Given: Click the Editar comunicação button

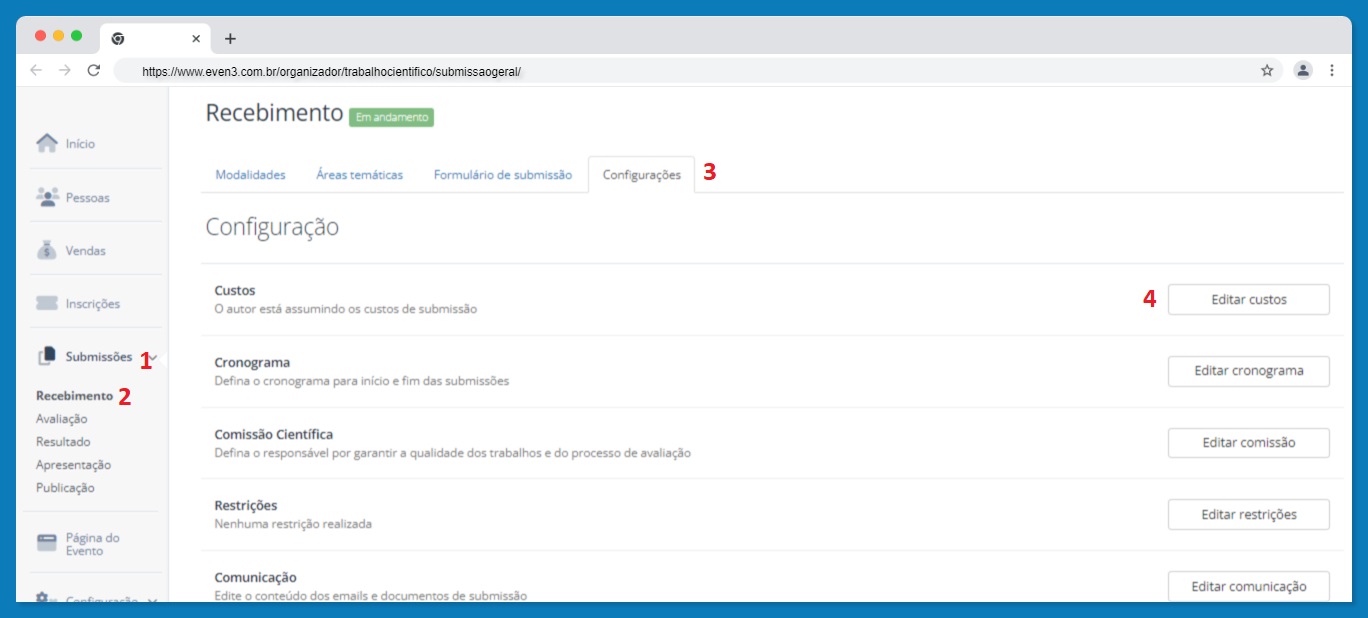Looking at the screenshot, I should click(1249, 586).
